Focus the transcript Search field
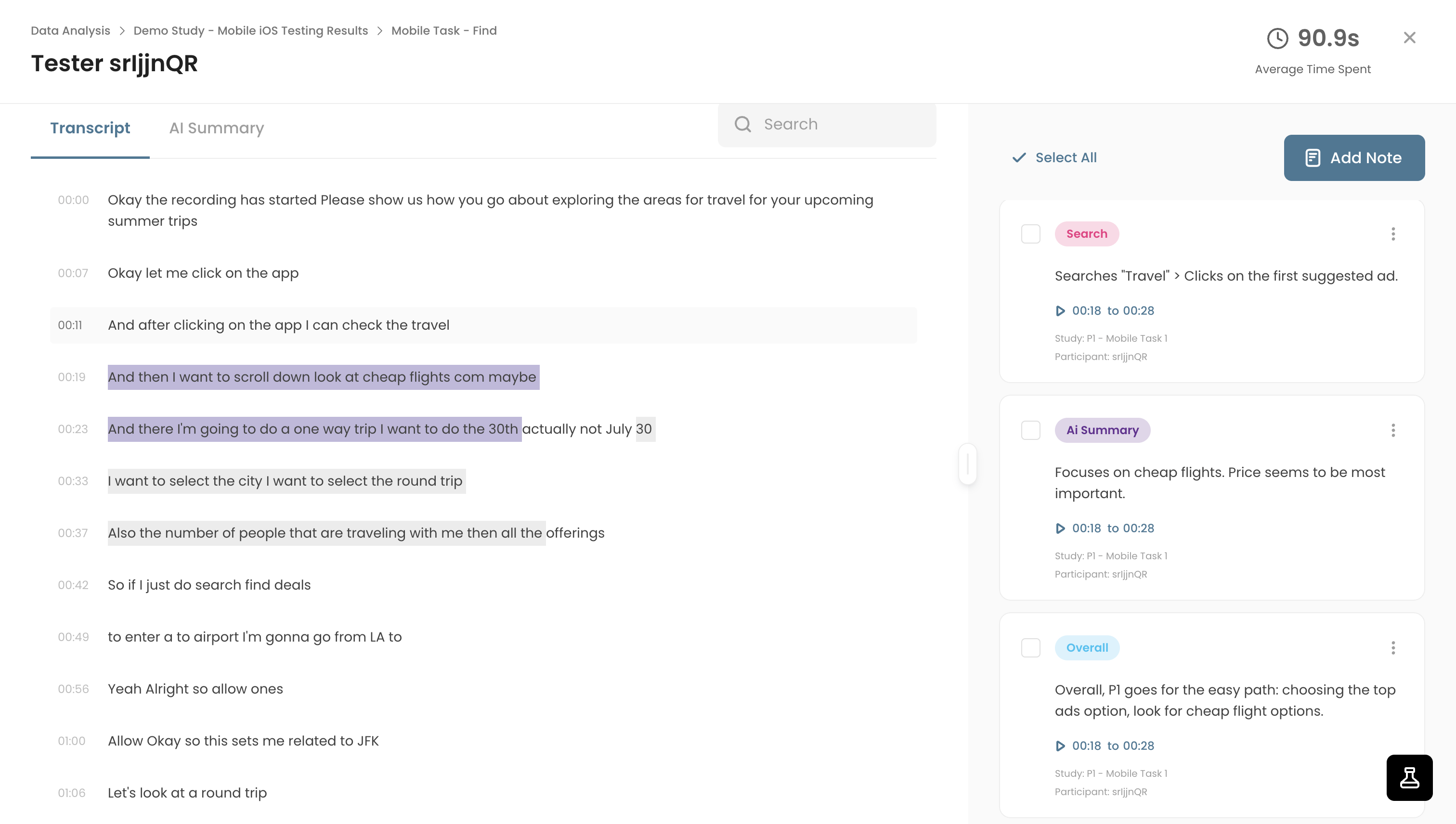The height and width of the screenshot is (824, 1456). (x=827, y=125)
